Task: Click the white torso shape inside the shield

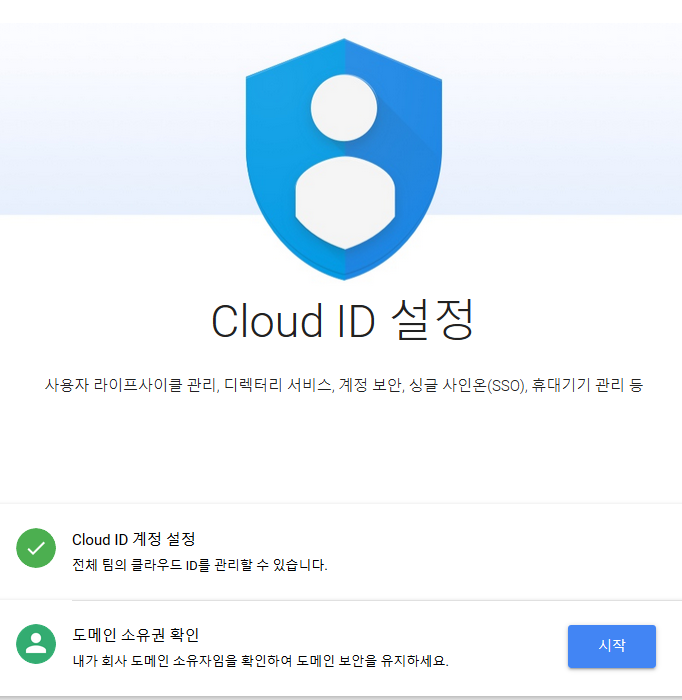Action: (345, 203)
